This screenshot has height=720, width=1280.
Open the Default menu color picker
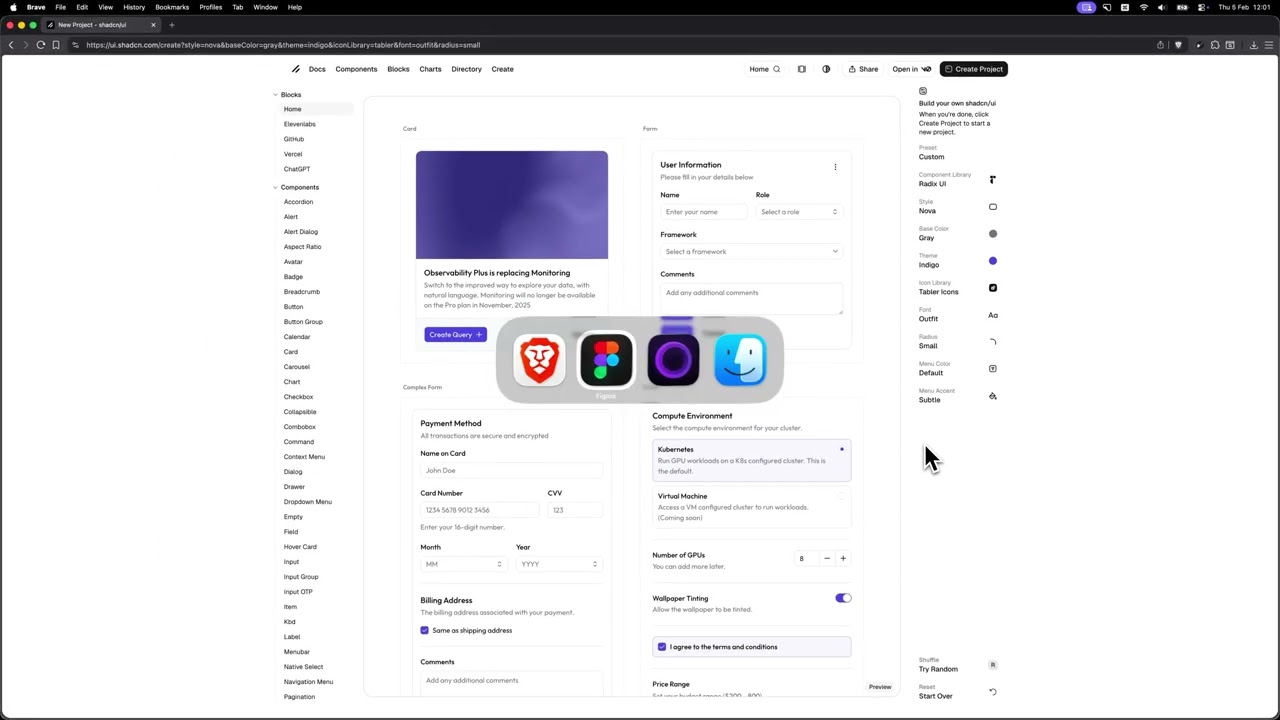993,369
